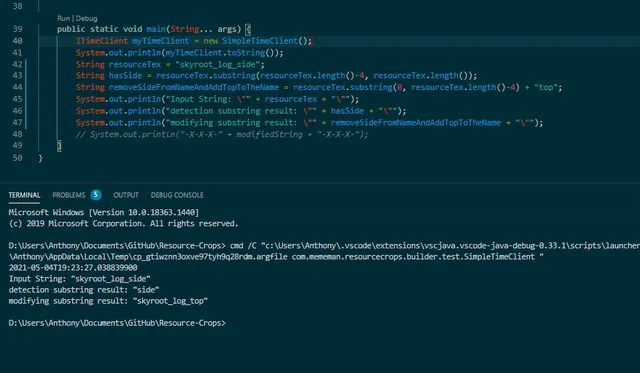
Task: Click "modifying substring result: string on line 47
Action: (x=239, y=123)
